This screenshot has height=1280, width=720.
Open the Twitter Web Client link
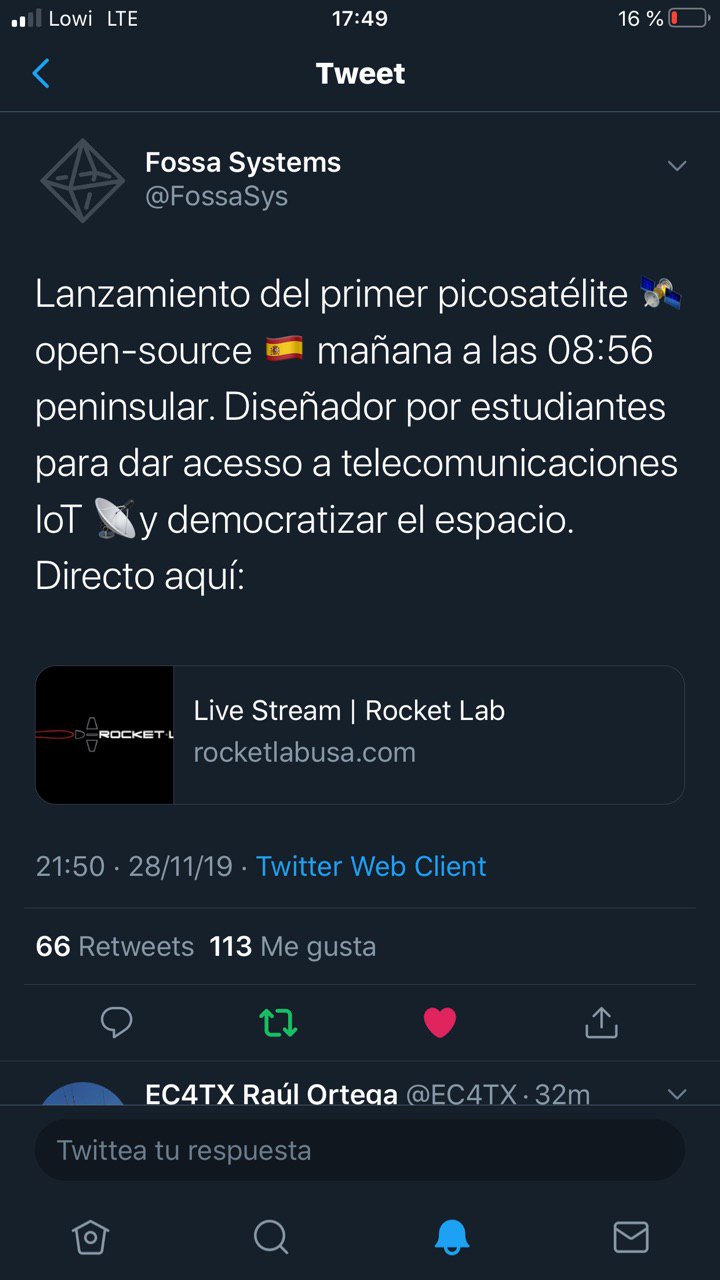(x=371, y=866)
